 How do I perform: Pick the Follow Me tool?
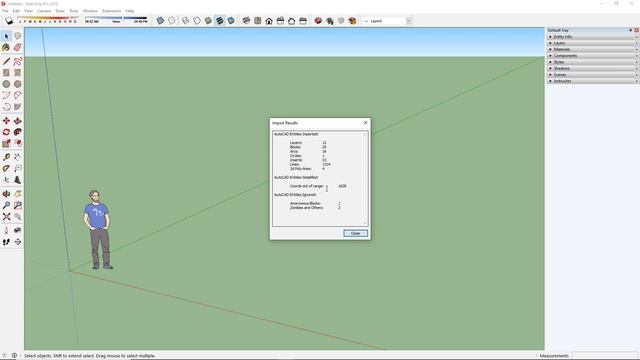pyautogui.click(x=18, y=132)
